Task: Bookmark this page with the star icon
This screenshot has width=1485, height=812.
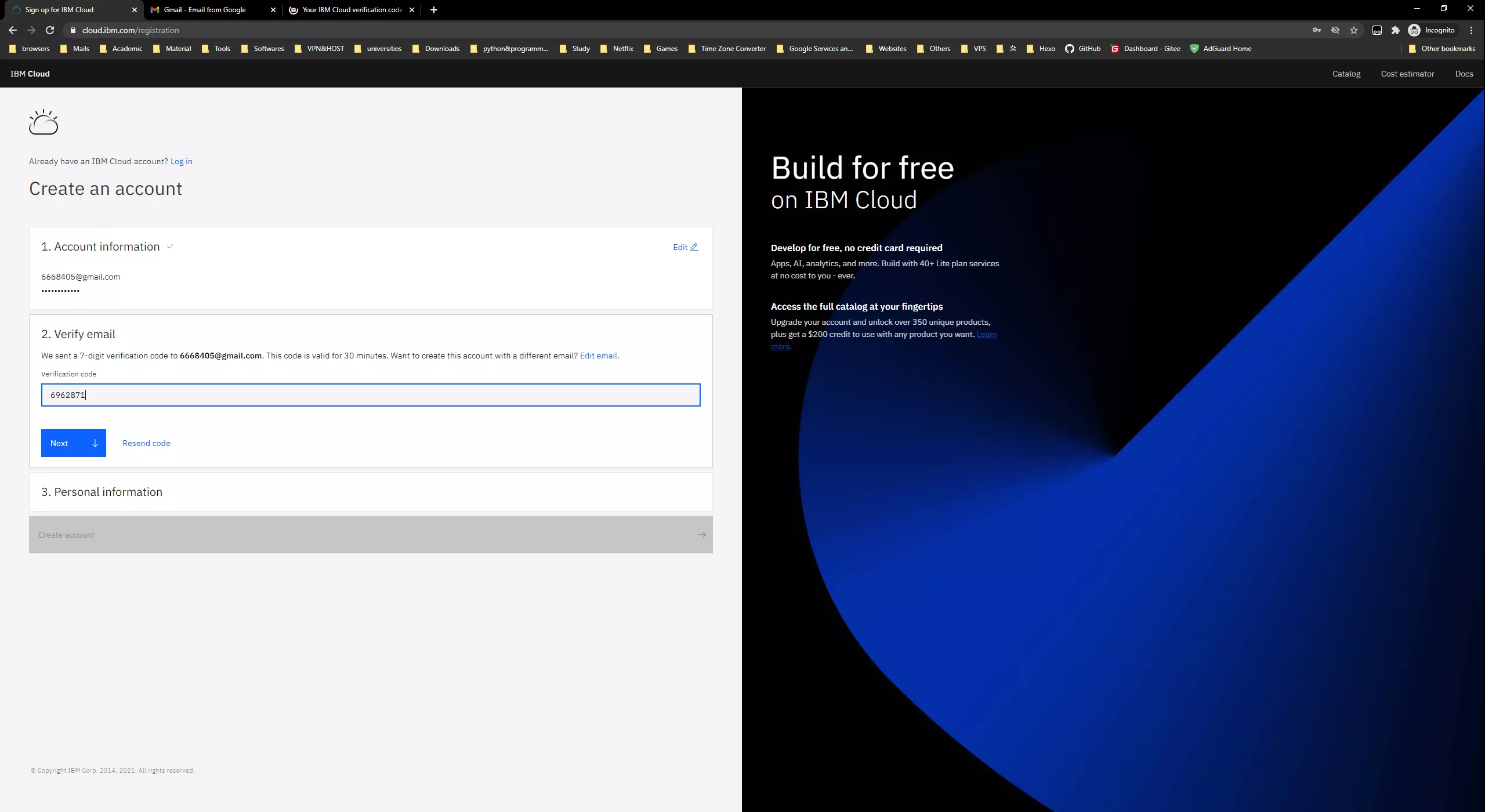Action: coord(1354,30)
